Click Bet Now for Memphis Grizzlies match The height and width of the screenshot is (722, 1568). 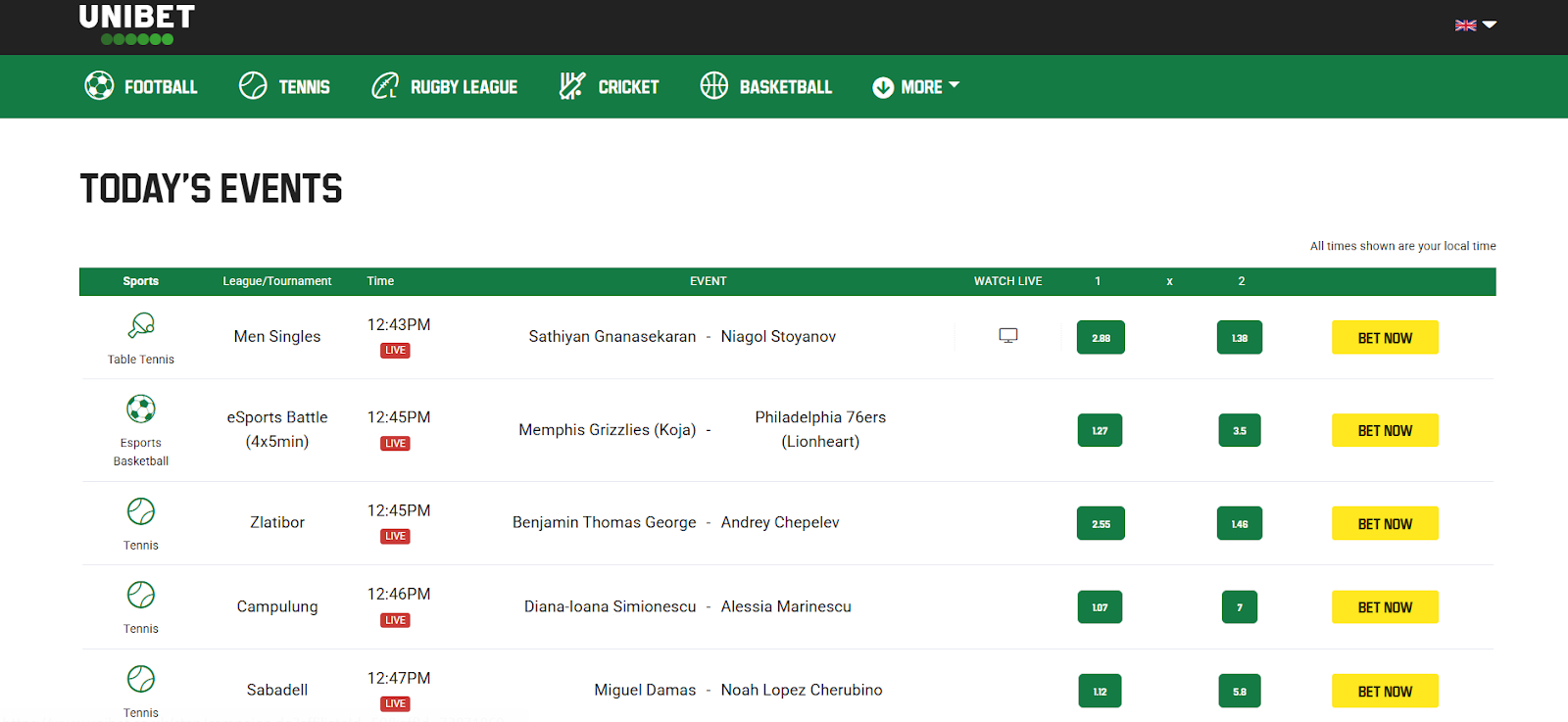(x=1385, y=430)
